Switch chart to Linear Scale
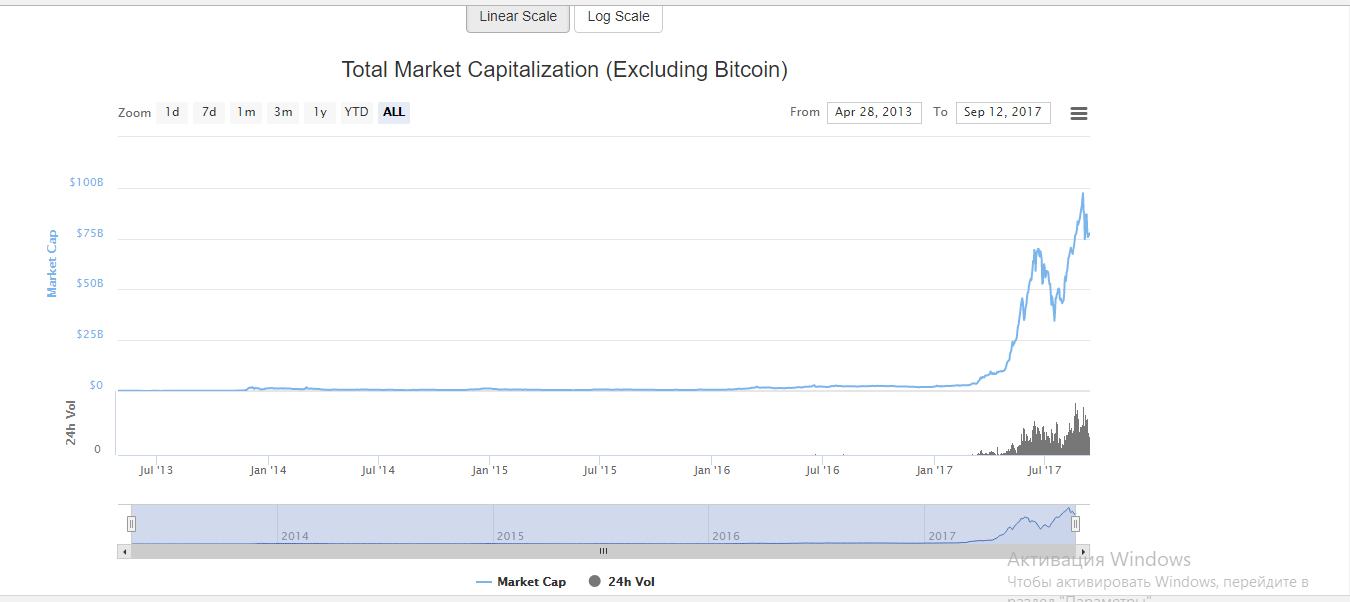1350x602 pixels. [518, 17]
